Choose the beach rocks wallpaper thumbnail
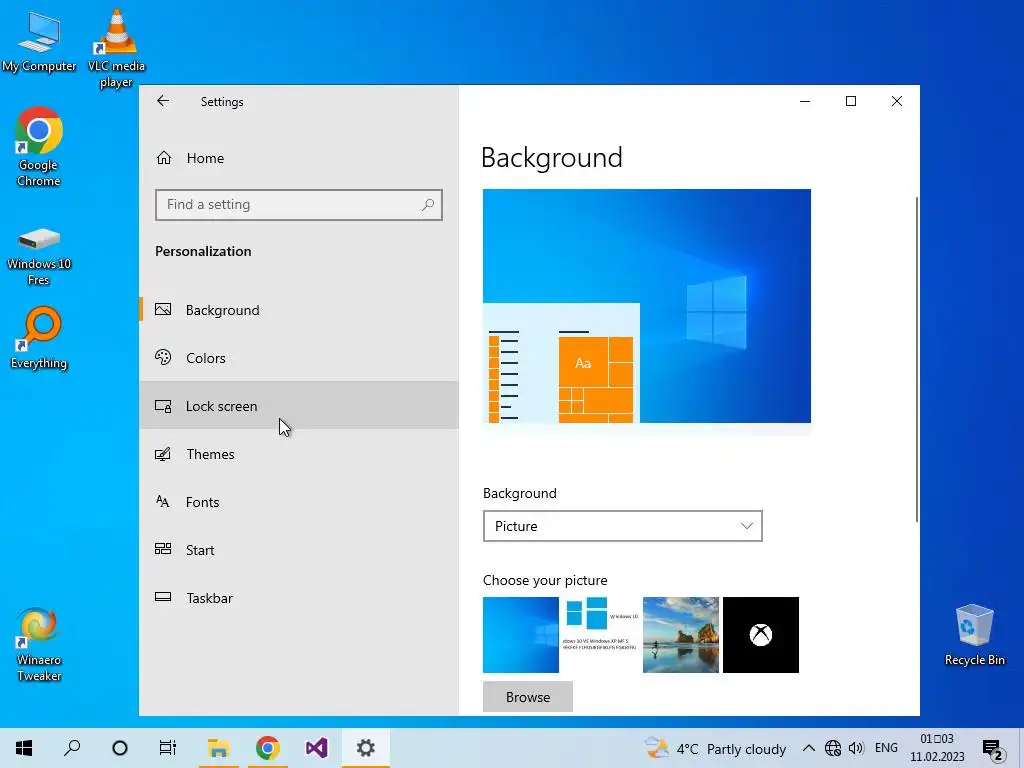The width and height of the screenshot is (1024, 768). pos(680,635)
